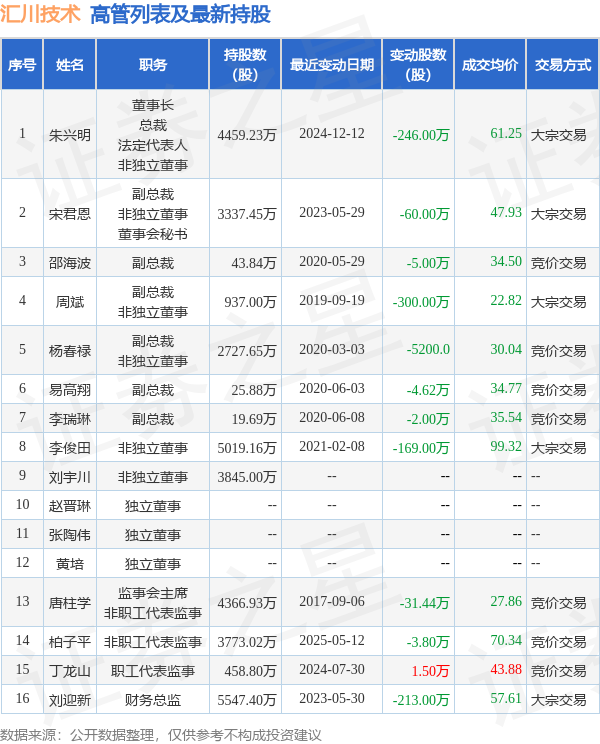Click the 财务总监 position cell
The width and height of the screenshot is (600, 744).
[153, 700]
